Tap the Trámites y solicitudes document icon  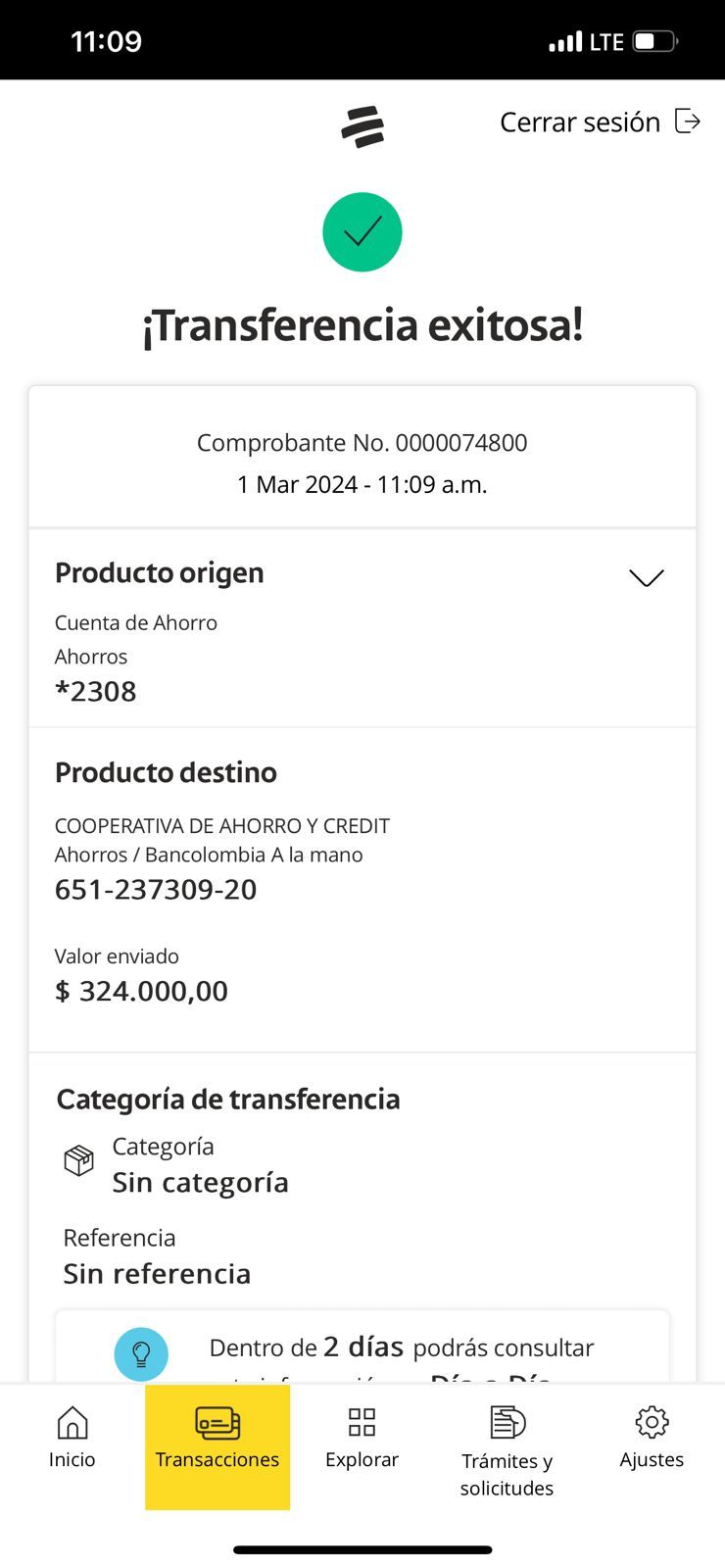pyautogui.click(x=507, y=1422)
